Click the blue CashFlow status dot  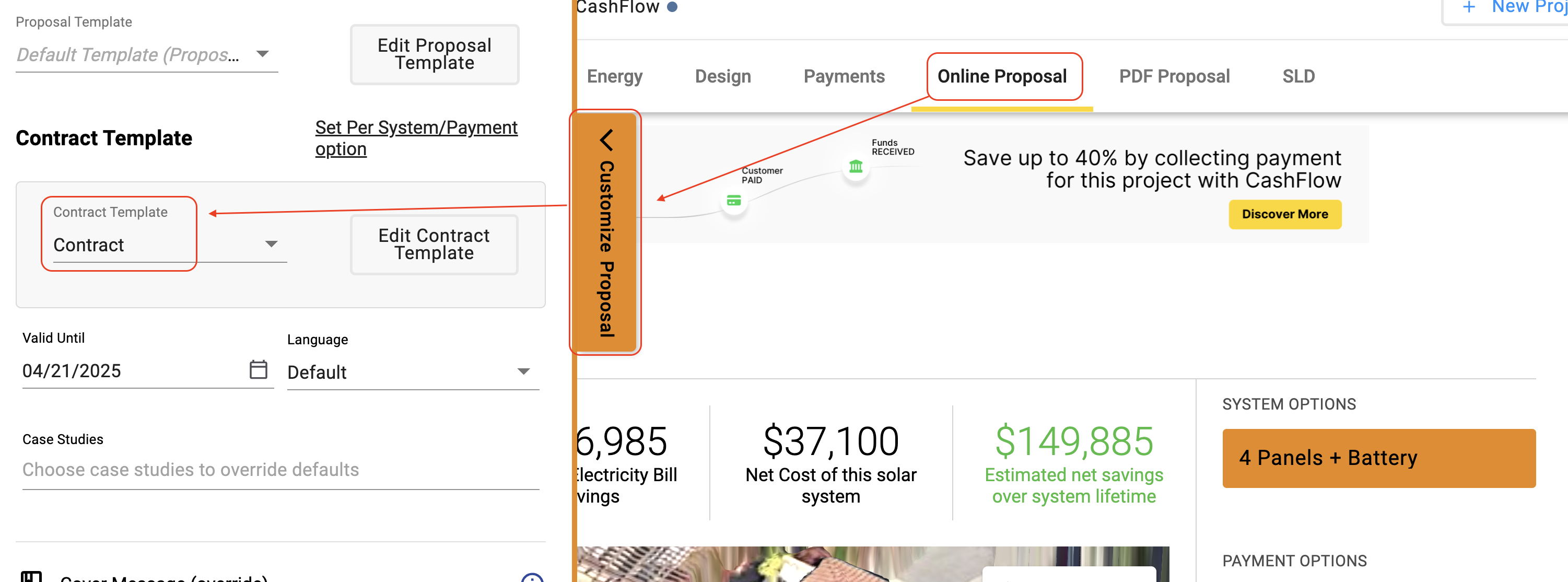pos(672,7)
